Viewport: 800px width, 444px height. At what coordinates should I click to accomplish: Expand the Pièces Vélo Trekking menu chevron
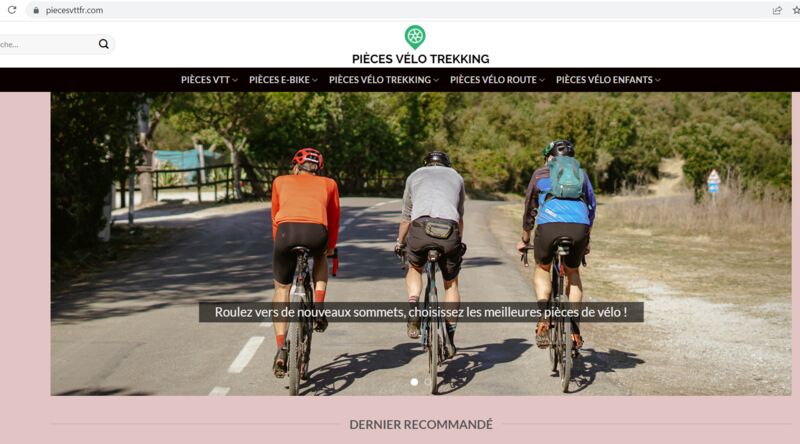tap(436, 80)
